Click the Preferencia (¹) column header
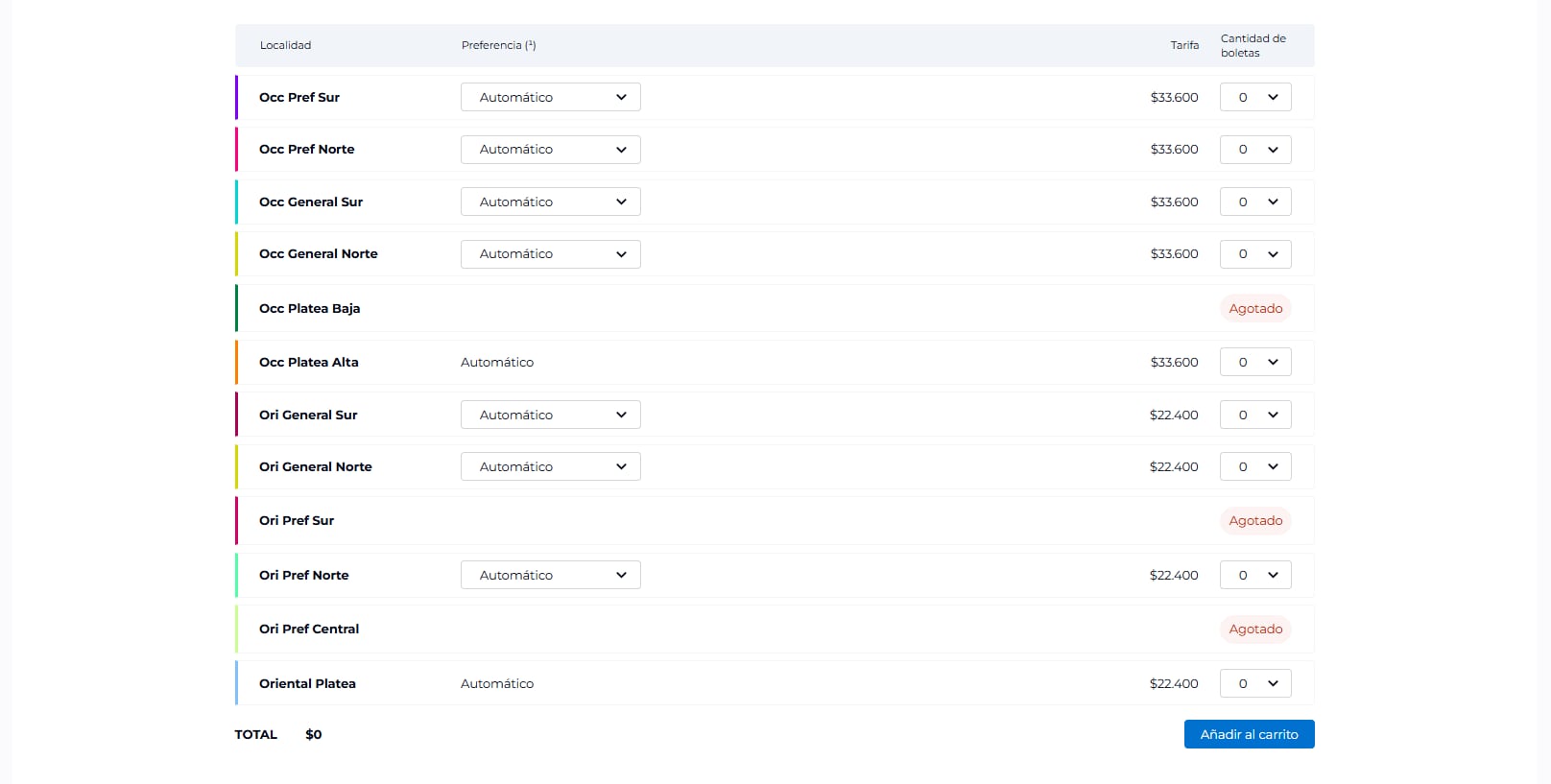 [x=498, y=45]
